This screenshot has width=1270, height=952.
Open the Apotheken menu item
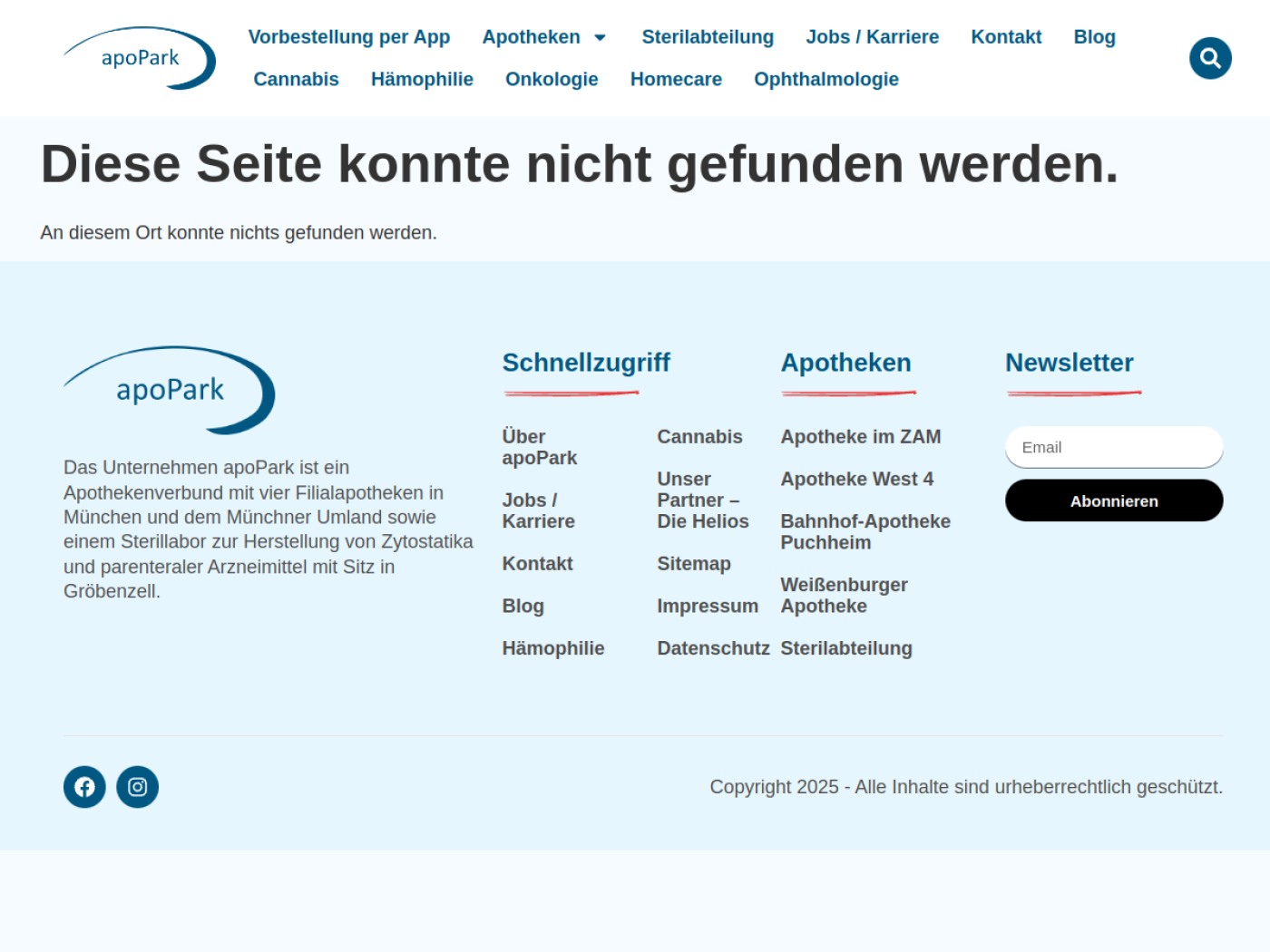coord(531,37)
